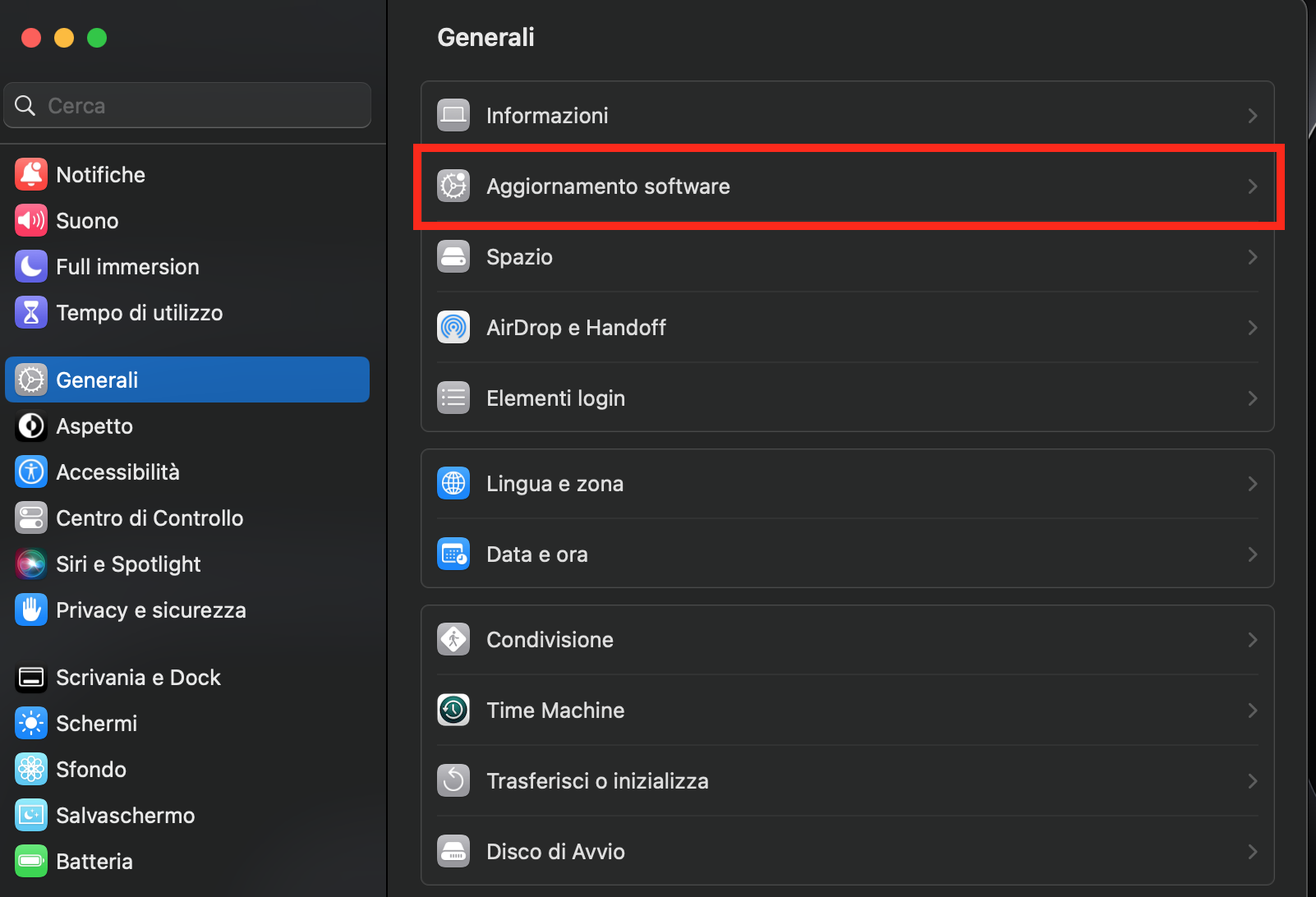Expand Informazioni with its chevron
1316x897 pixels.
[1252, 115]
